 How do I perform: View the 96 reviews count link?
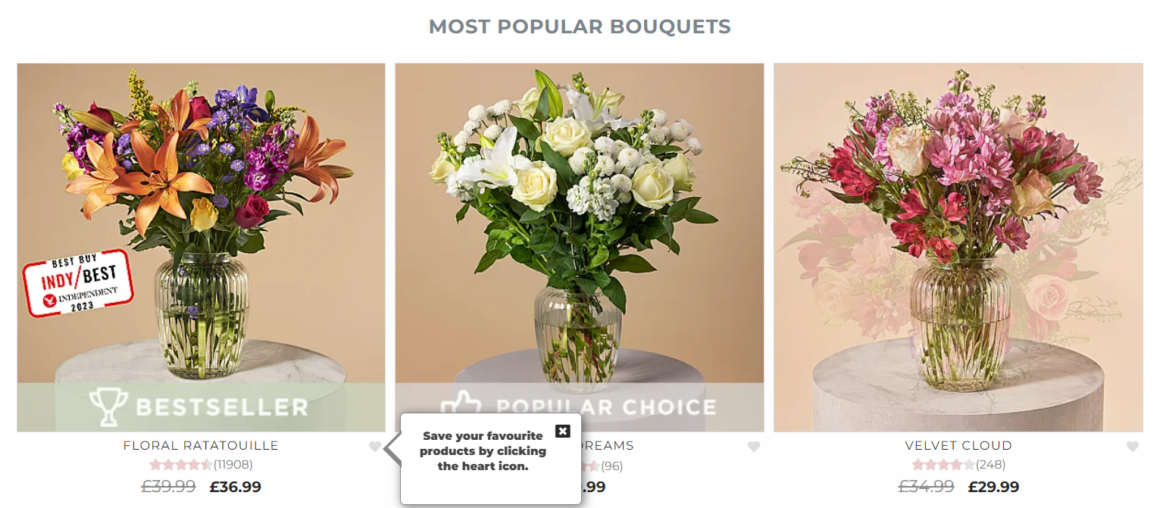click(x=611, y=467)
